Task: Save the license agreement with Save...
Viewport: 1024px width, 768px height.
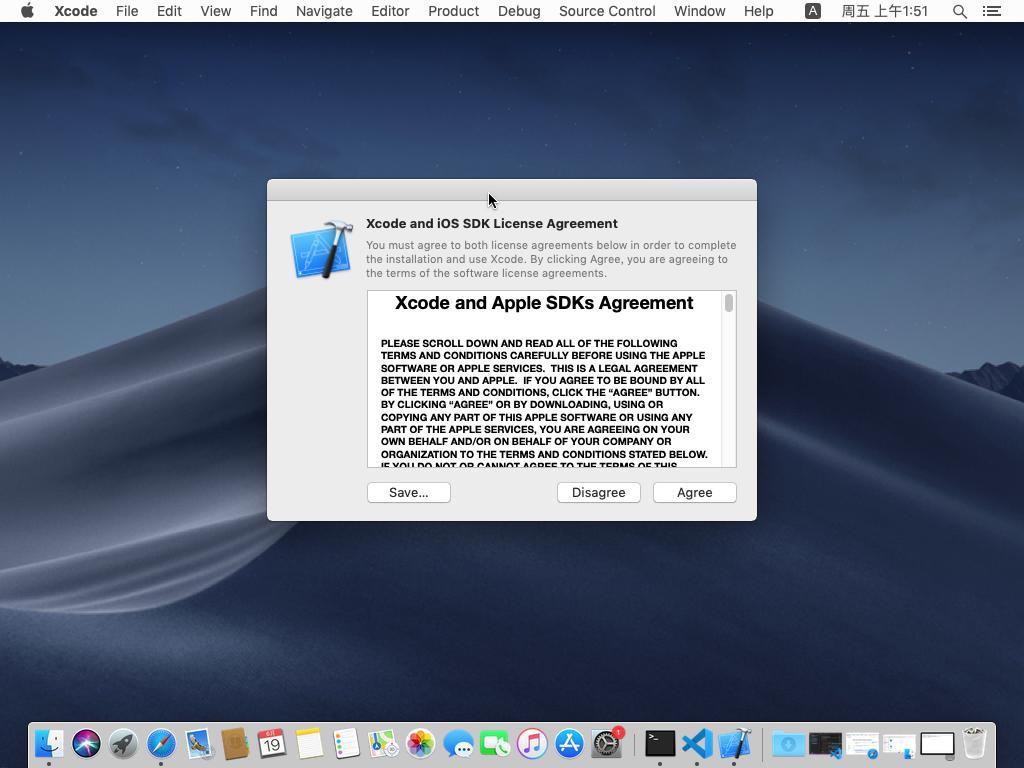Action: click(x=409, y=492)
